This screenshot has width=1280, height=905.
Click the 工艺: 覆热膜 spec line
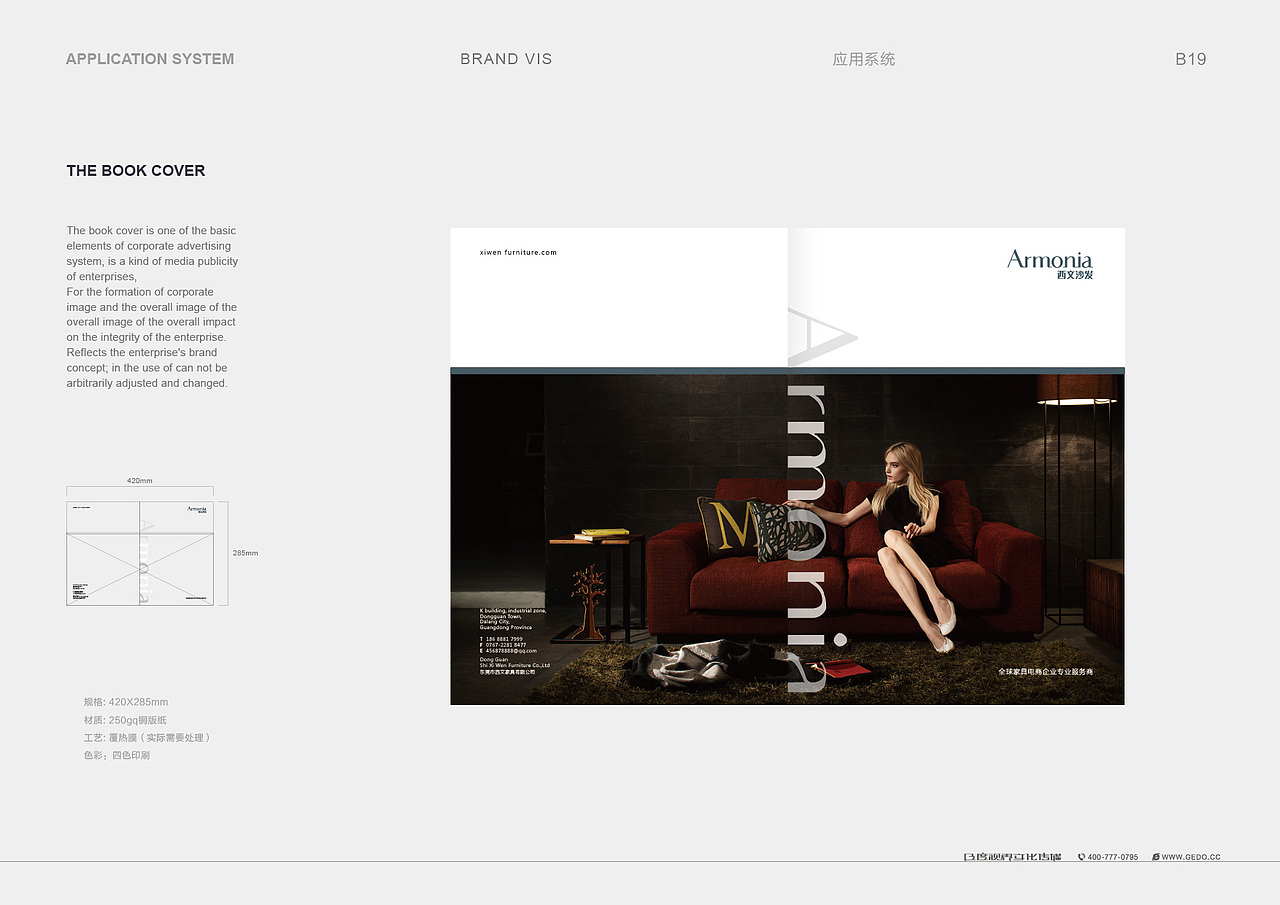click(147, 738)
